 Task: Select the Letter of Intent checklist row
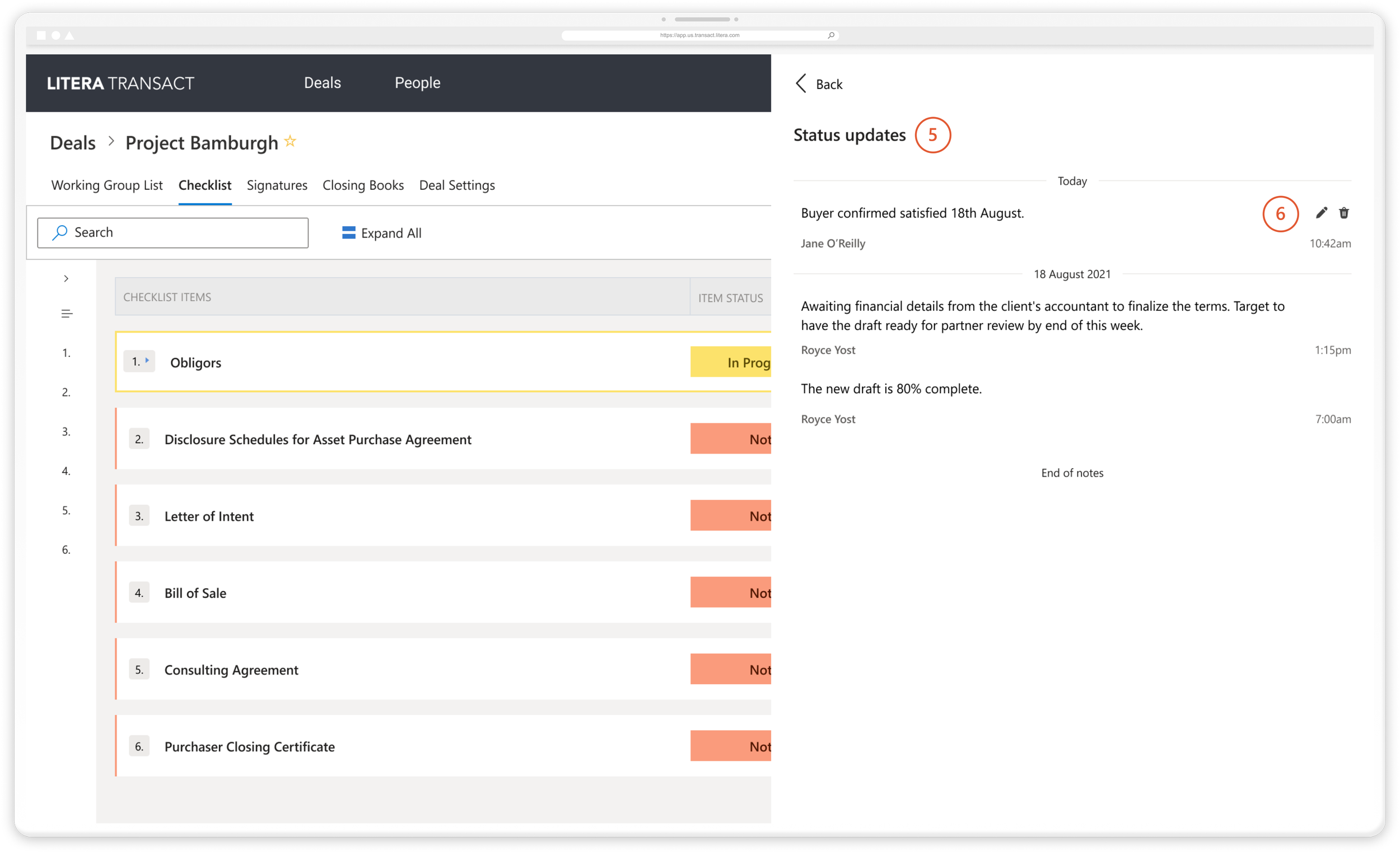coord(209,516)
